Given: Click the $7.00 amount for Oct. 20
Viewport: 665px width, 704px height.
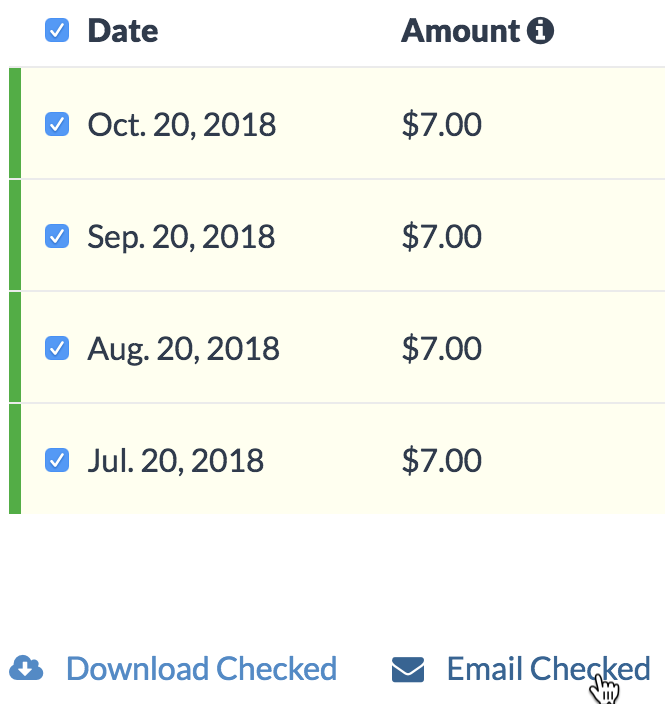Looking at the screenshot, I should pos(441,125).
